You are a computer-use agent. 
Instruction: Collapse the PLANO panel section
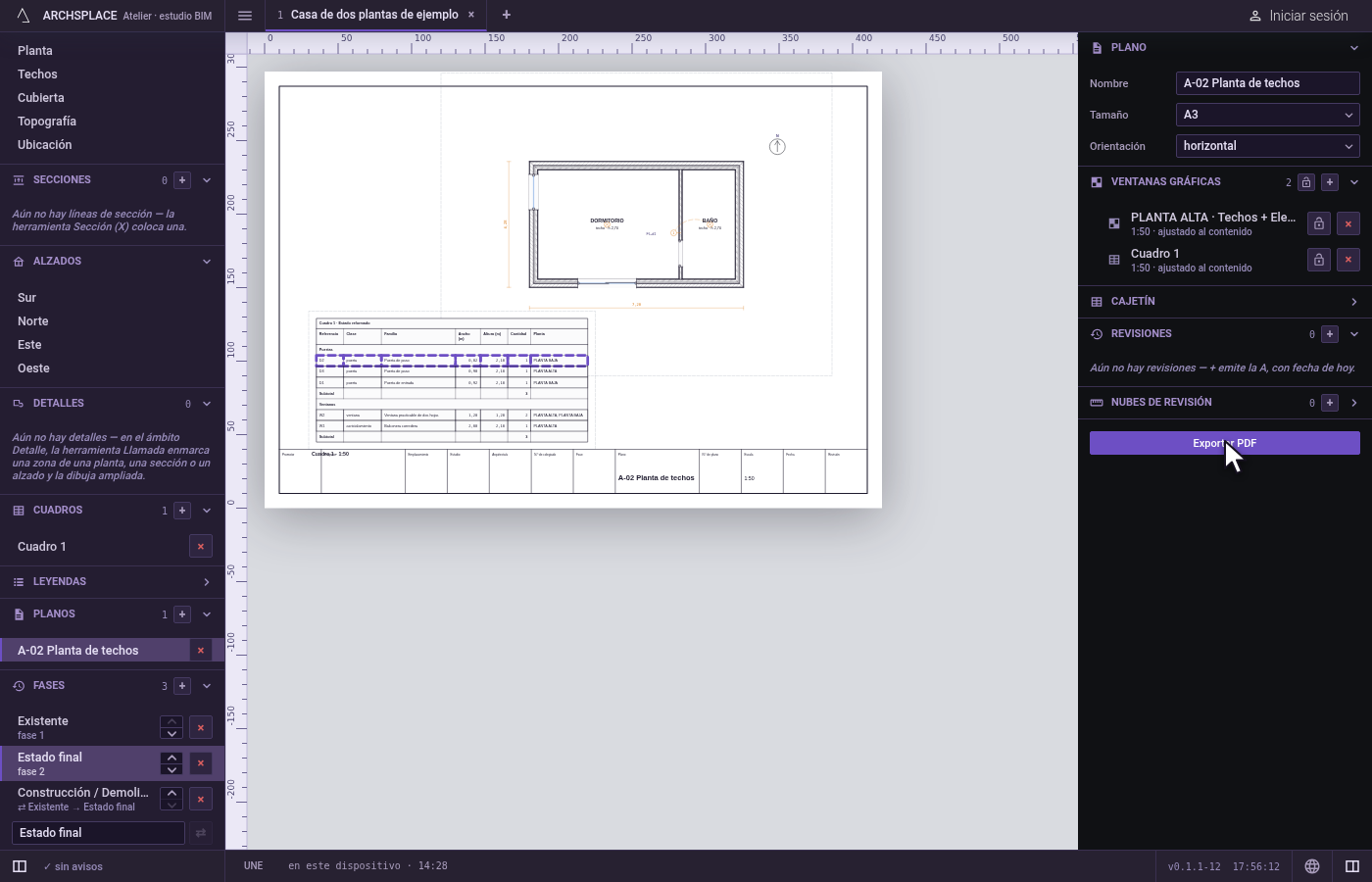click(x=1354, y=47)
